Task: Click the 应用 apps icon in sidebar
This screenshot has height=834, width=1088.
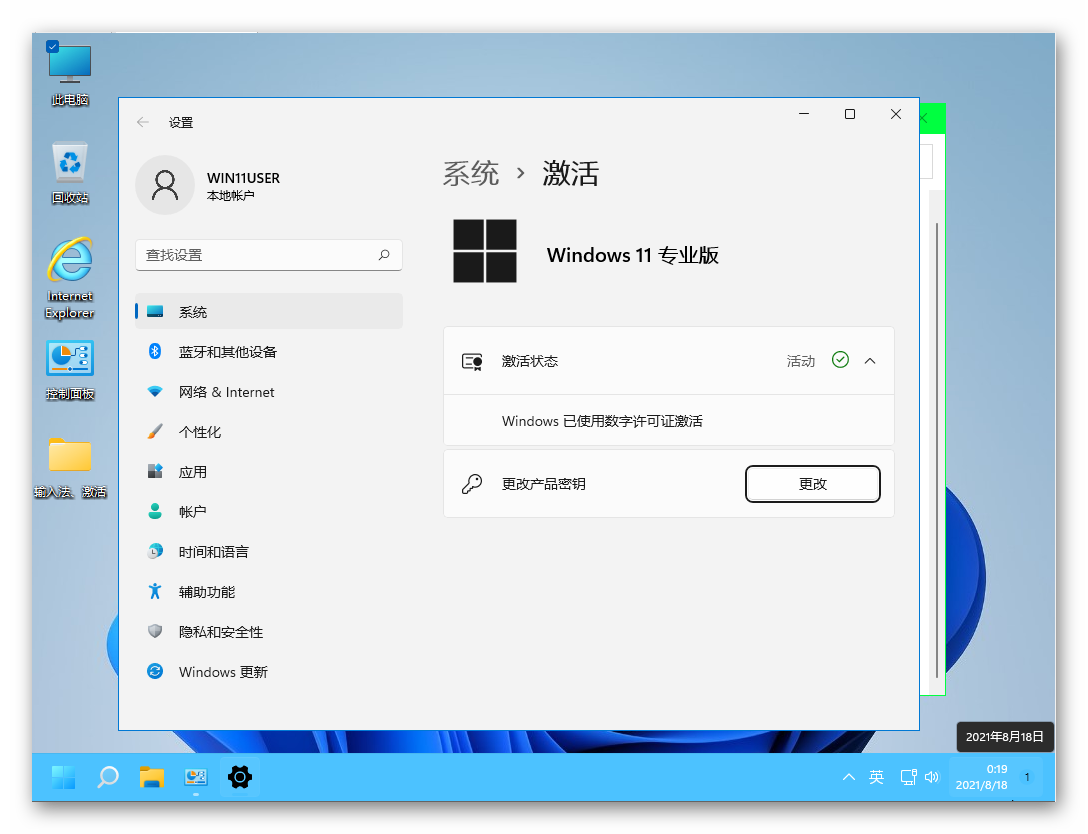Action: 155,471
